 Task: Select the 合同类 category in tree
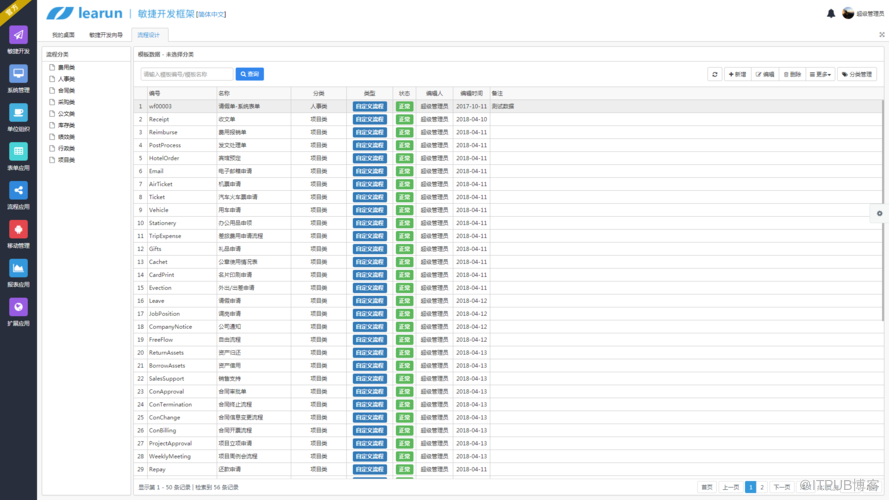tap(66, 91)
